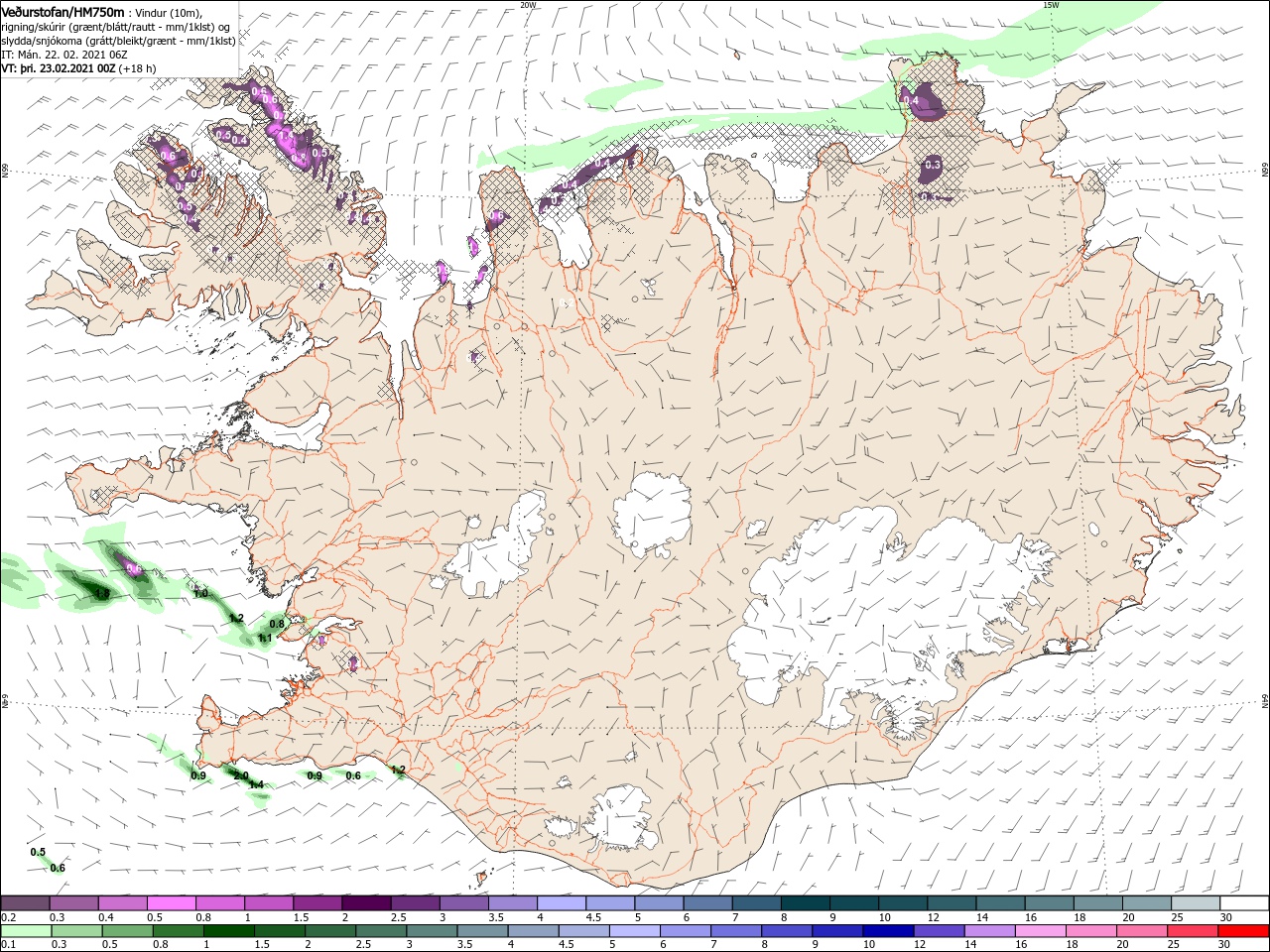Click the 'VT: þri. 23.02.2021 00Z' valid time
1270x952 pixels.
coord(59,68)
